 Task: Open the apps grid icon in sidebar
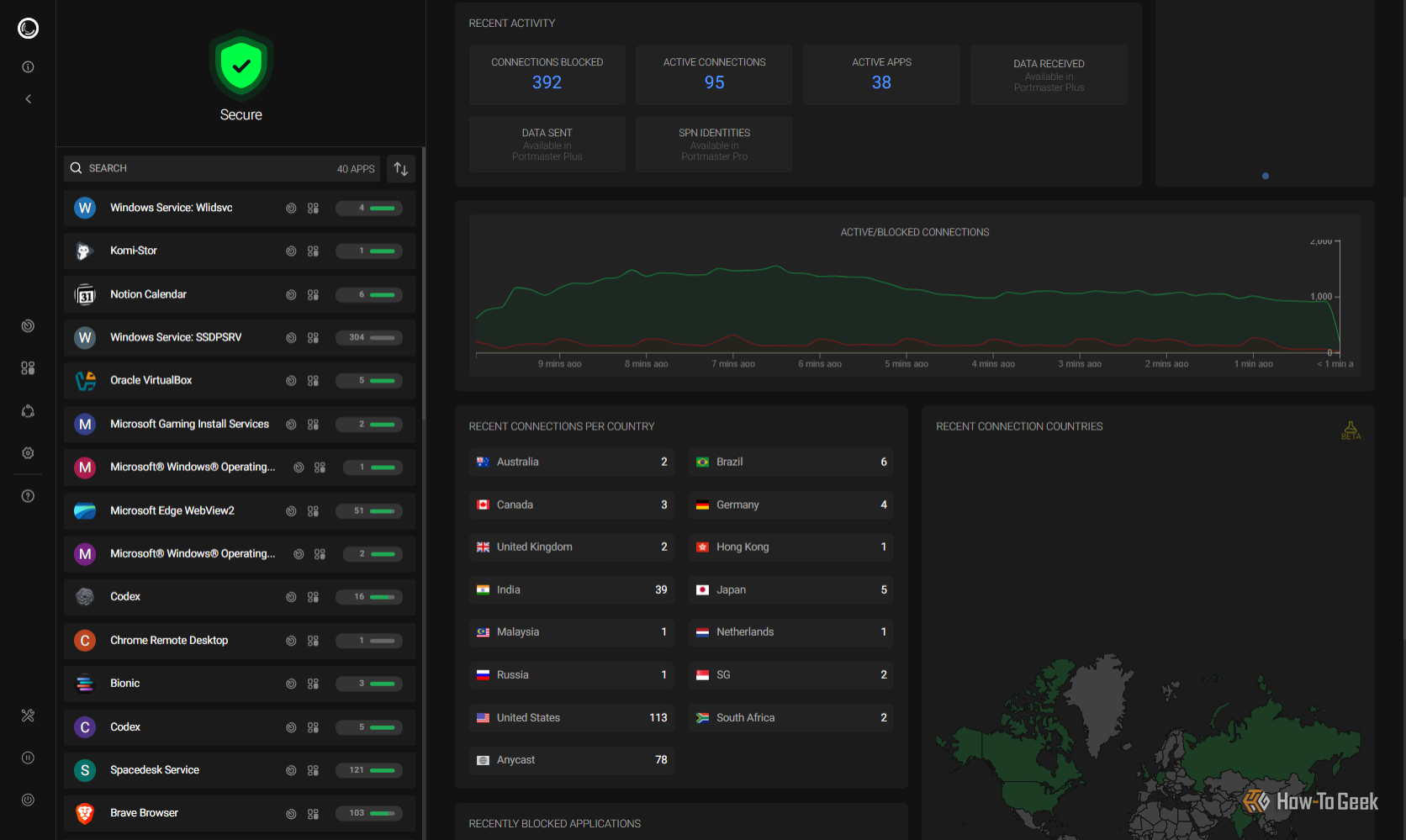[28, 368]
